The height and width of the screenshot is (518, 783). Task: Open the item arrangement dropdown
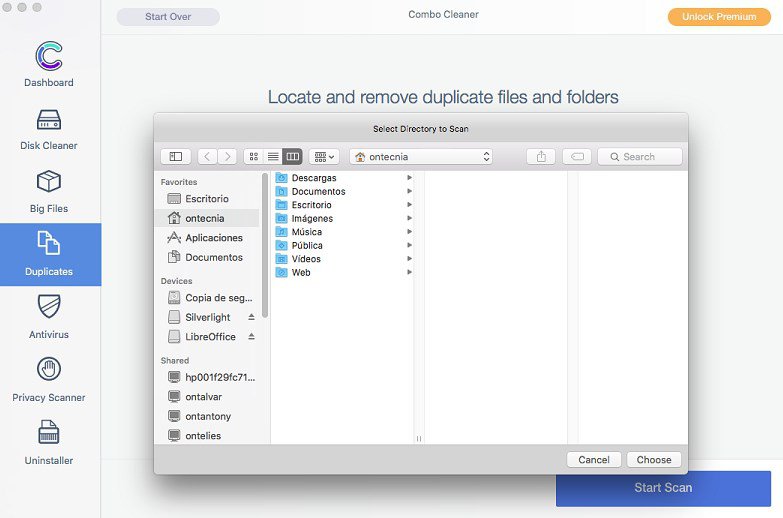(324, 157)
